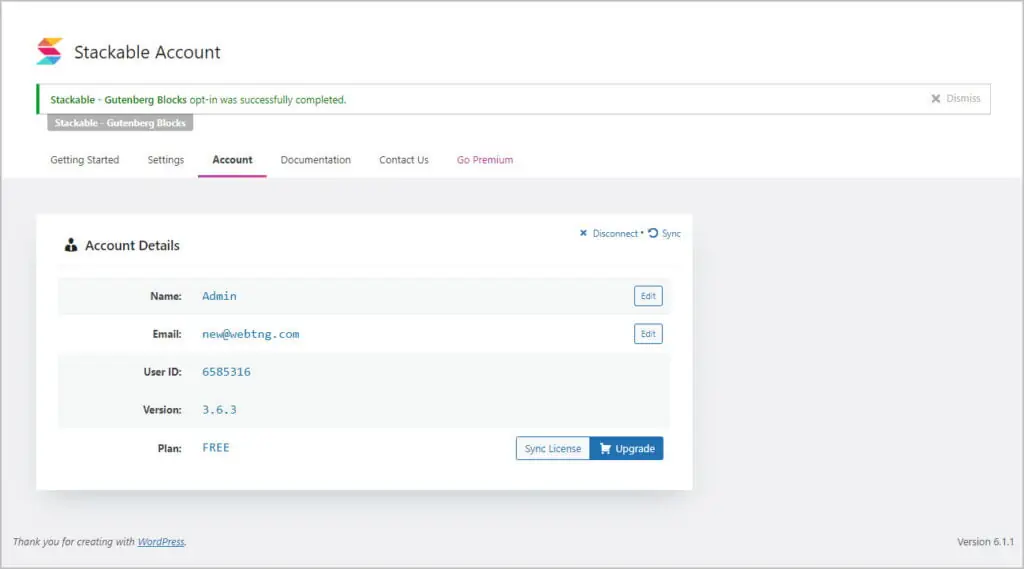Select the Account tab

click(232, 160)
